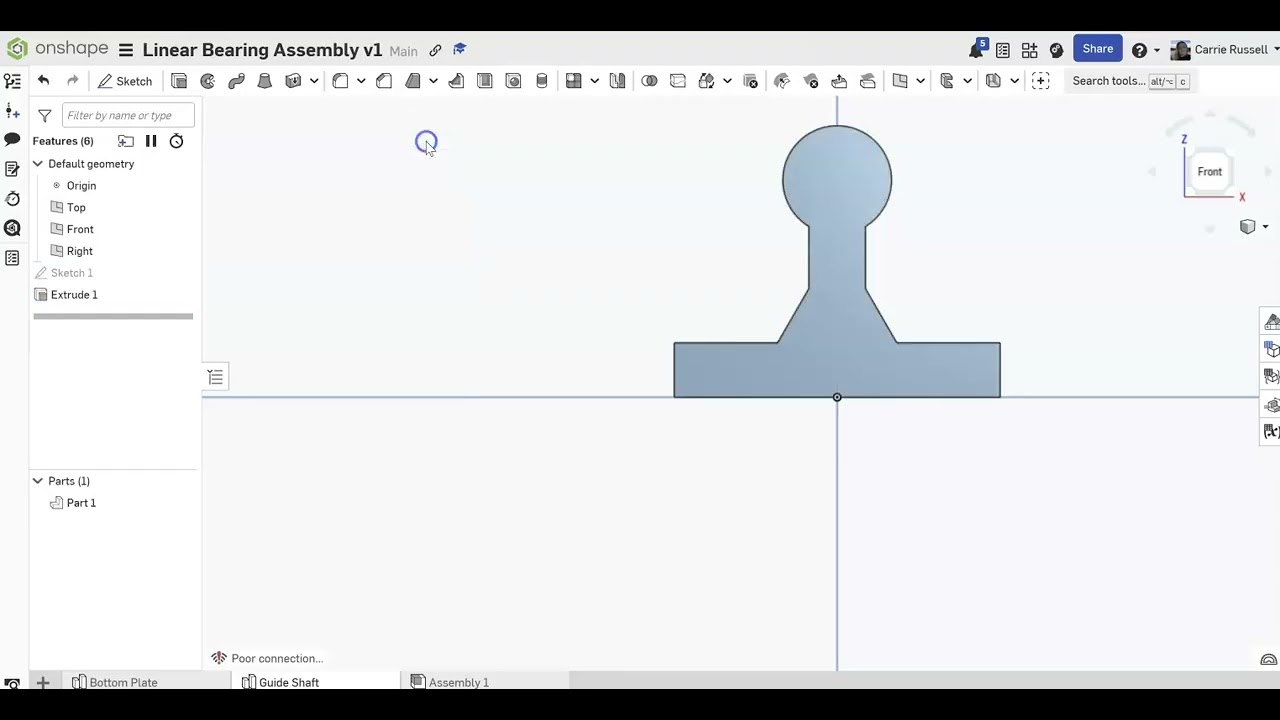Select the Revolve tool
This screenshot has height=720, width=1280.
pyautogui.click(x=208, y=81)
